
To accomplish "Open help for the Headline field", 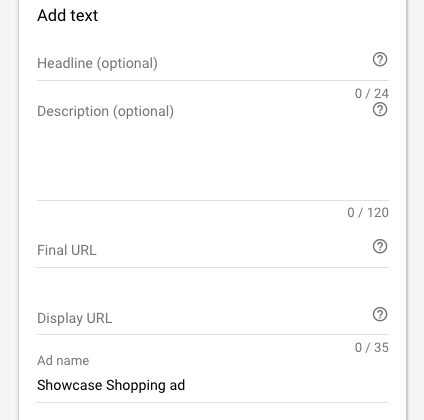I will [380, 60].
